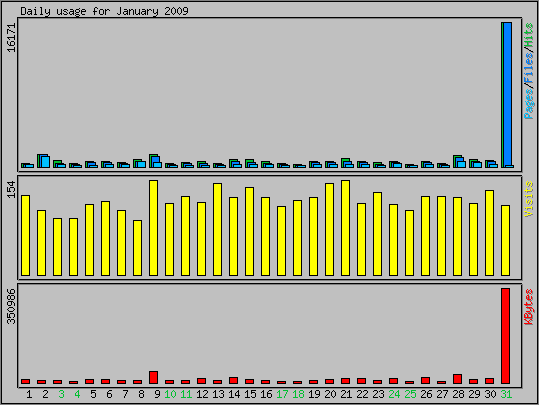Image resolution: width=539 pixels, height=405 pixels.
Task: Click the yellow Visits legend label
Action: point(529,199)
